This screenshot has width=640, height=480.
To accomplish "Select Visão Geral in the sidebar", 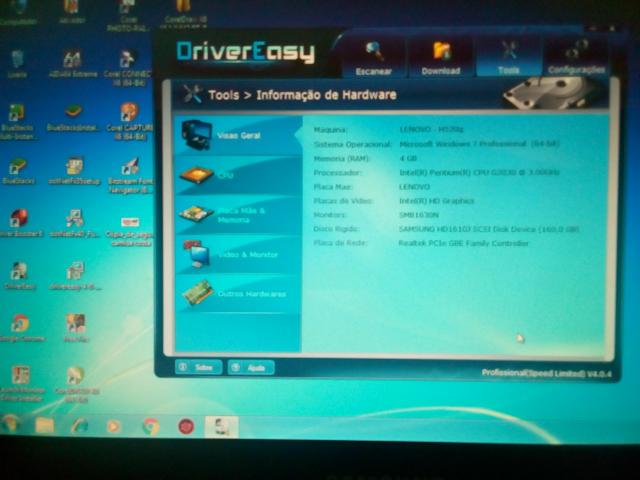I will click(238, 135).
